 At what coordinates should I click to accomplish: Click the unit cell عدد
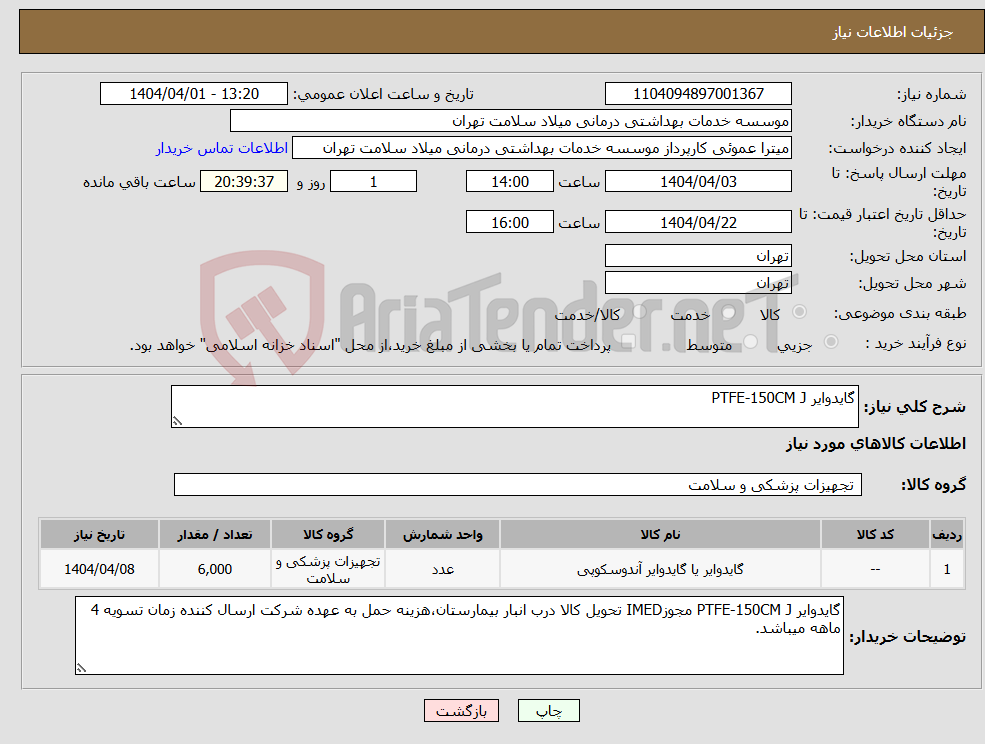click(x=442, y=569)
